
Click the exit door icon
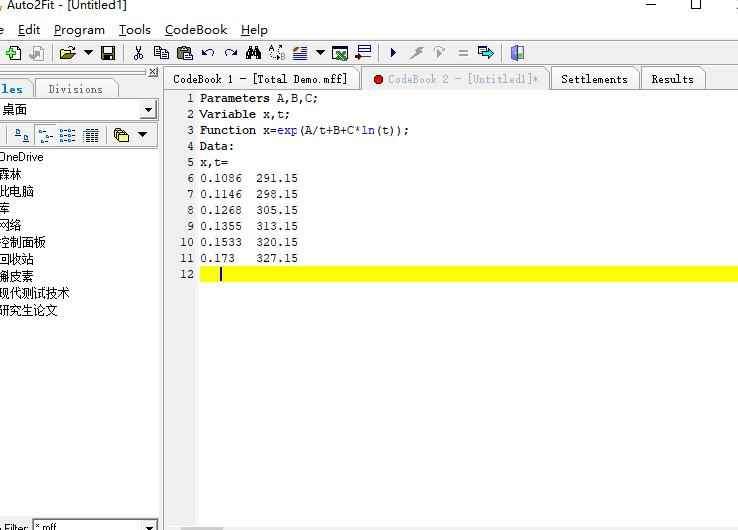click(x=517, y=53)
